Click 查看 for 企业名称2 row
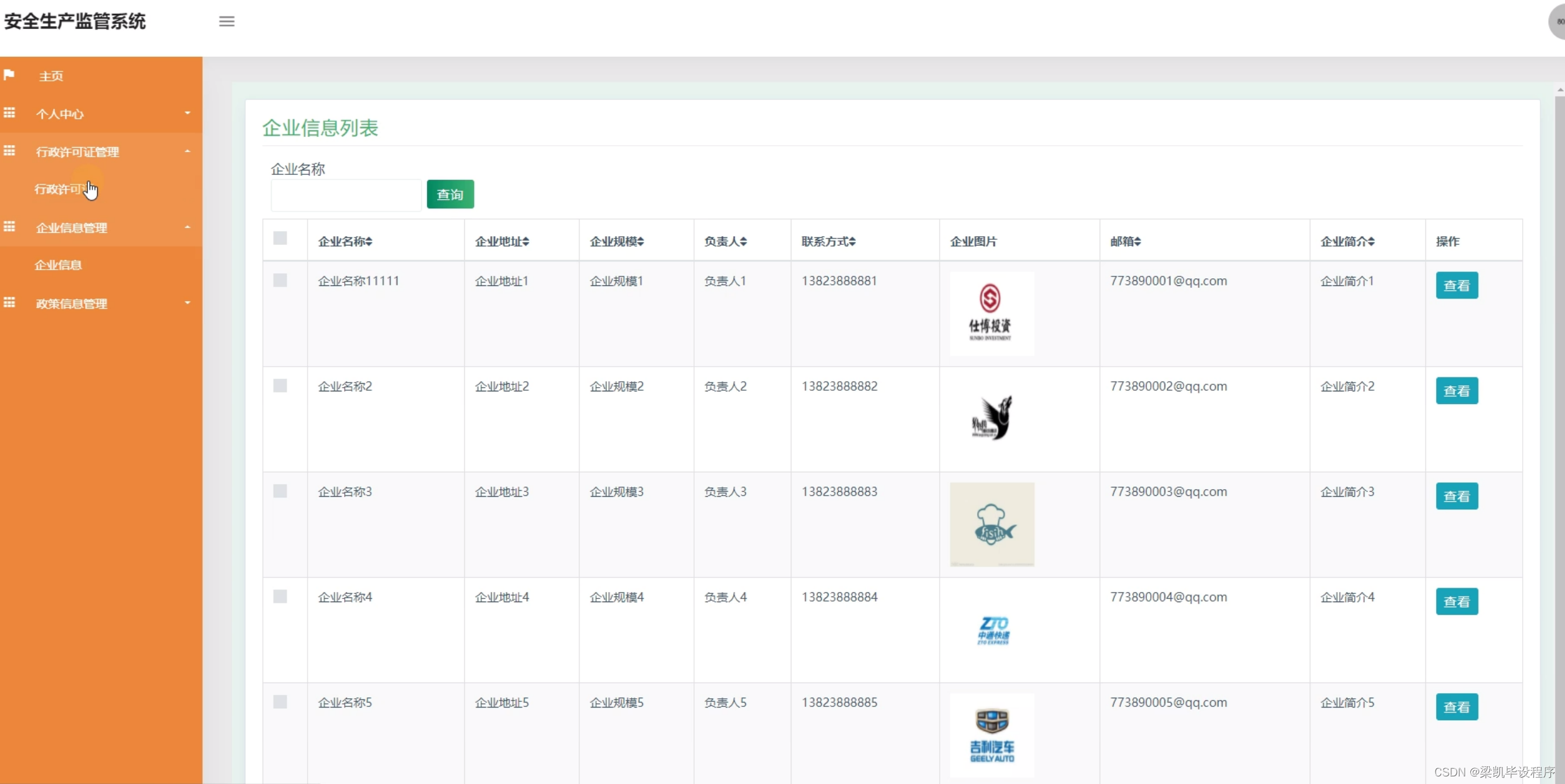Viewport: 1565px width, 784px height. point(1456,391)
